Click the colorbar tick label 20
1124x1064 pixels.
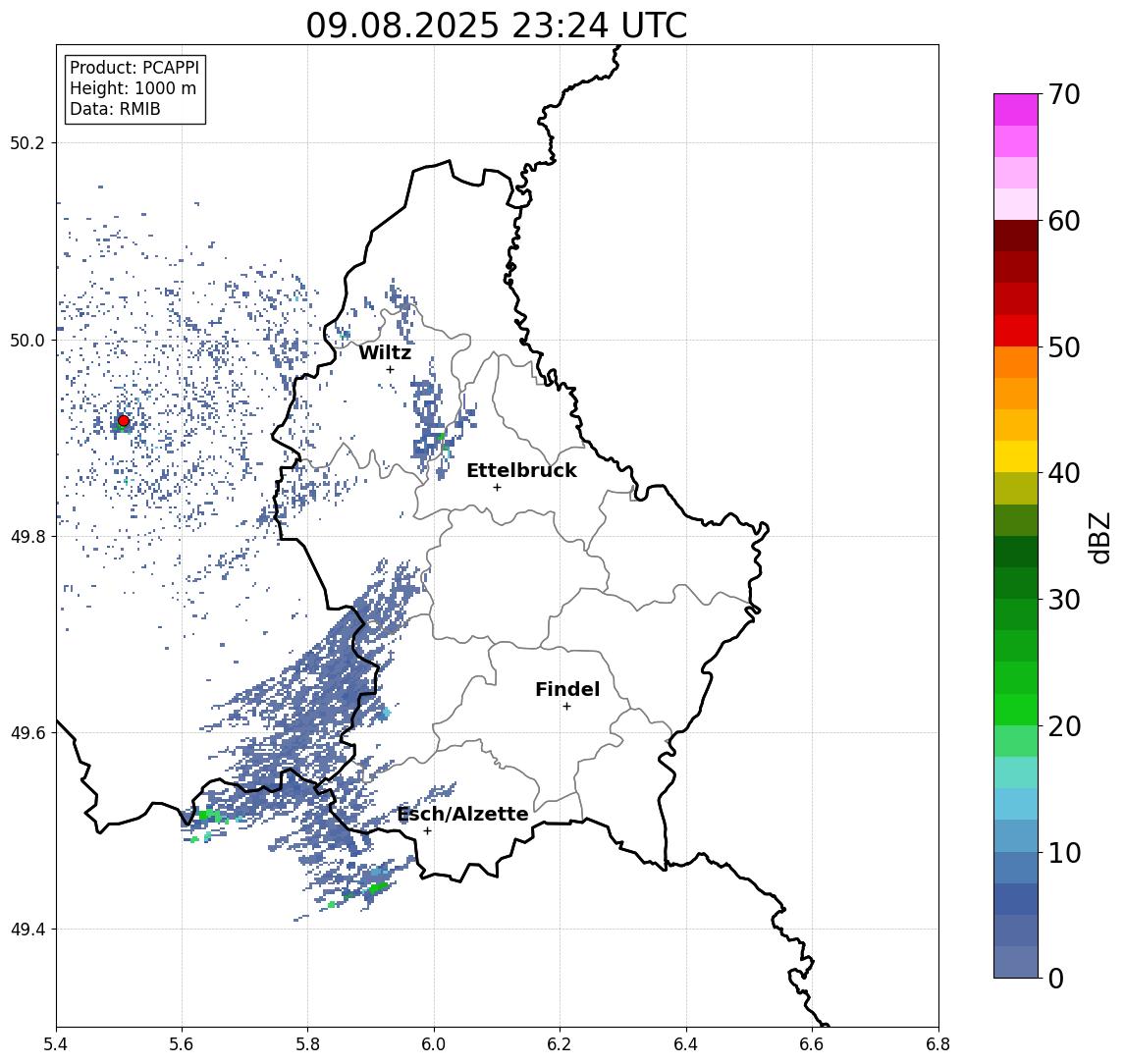(x=1064, y=725)
